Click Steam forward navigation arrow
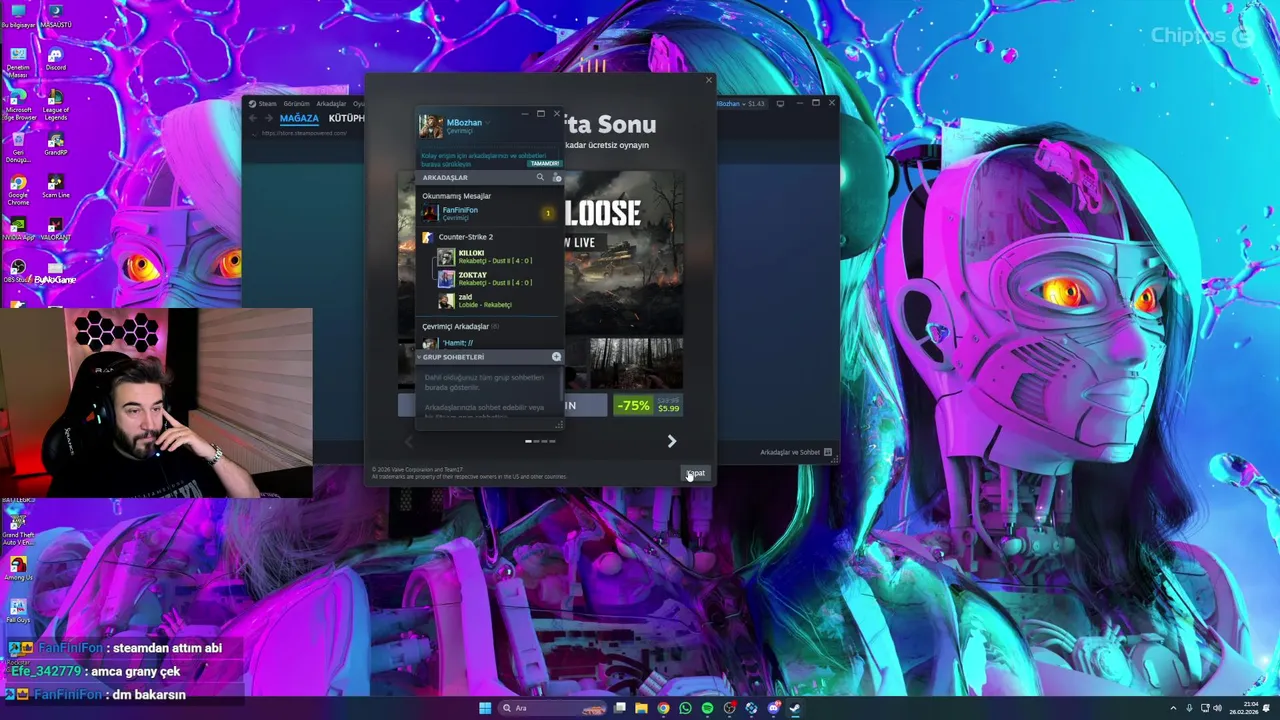The image size is (1280, 720). (x=268, y=118)
